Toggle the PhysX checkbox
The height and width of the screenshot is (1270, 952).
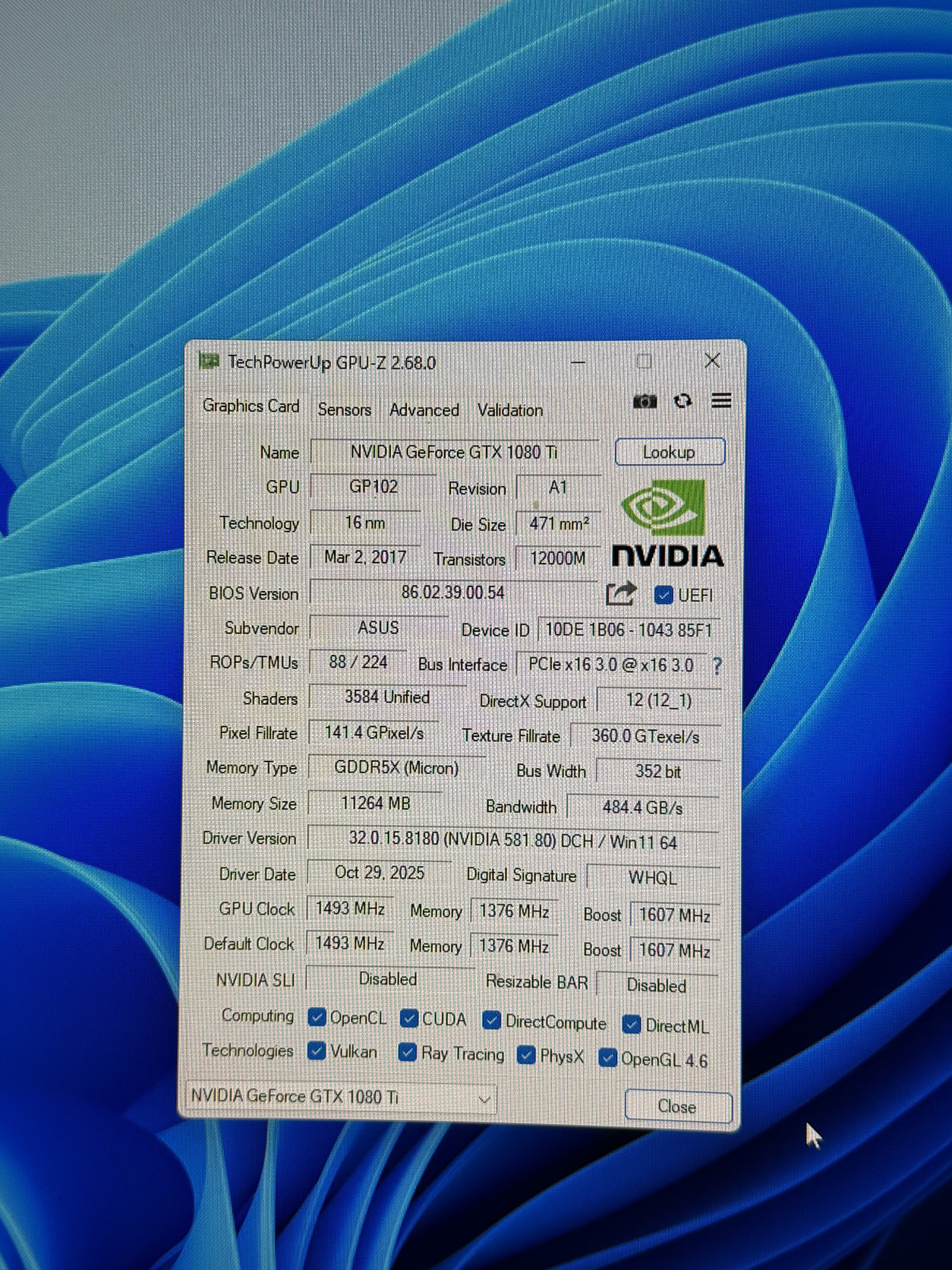[525, 1056]
